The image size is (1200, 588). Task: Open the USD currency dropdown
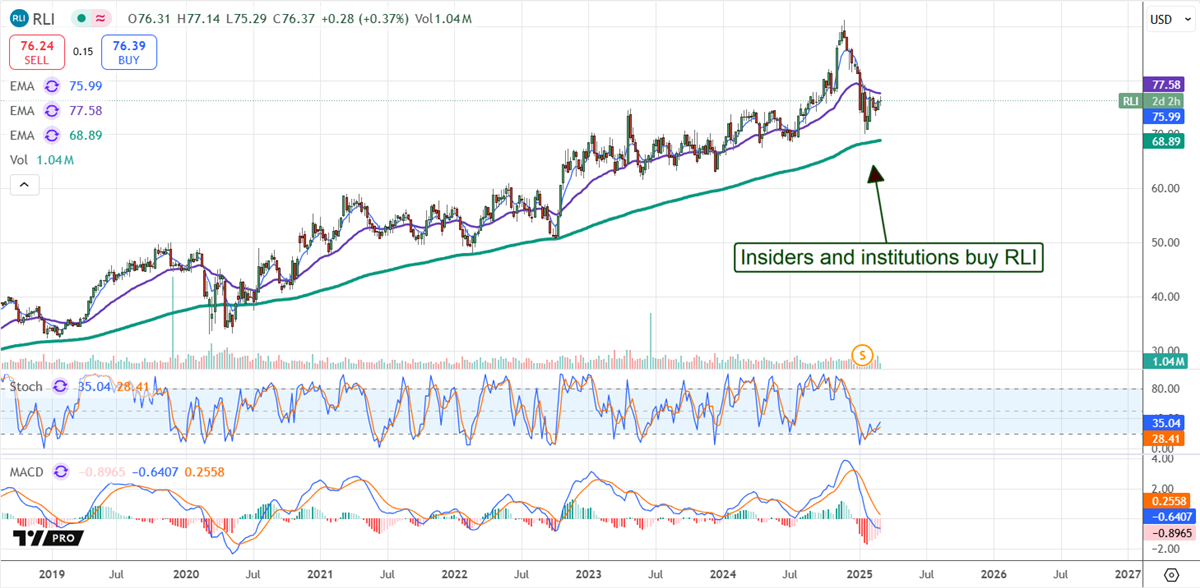(x=1160, y=17)
